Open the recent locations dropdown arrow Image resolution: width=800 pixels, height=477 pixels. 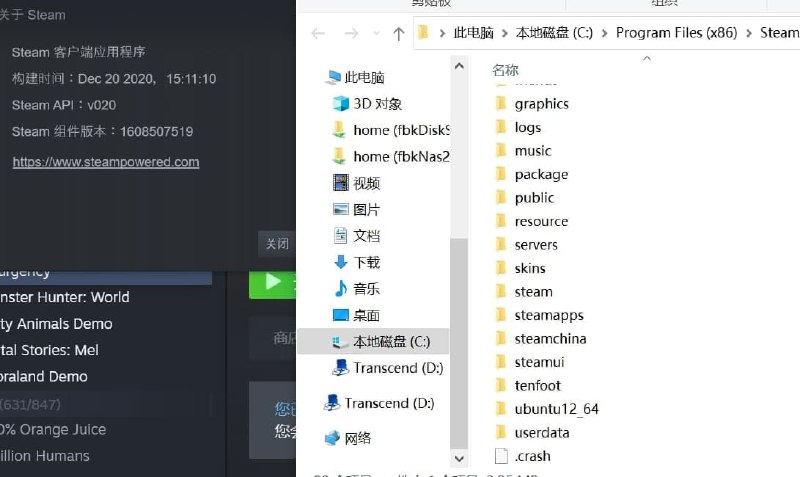click(x=377, y=34)
